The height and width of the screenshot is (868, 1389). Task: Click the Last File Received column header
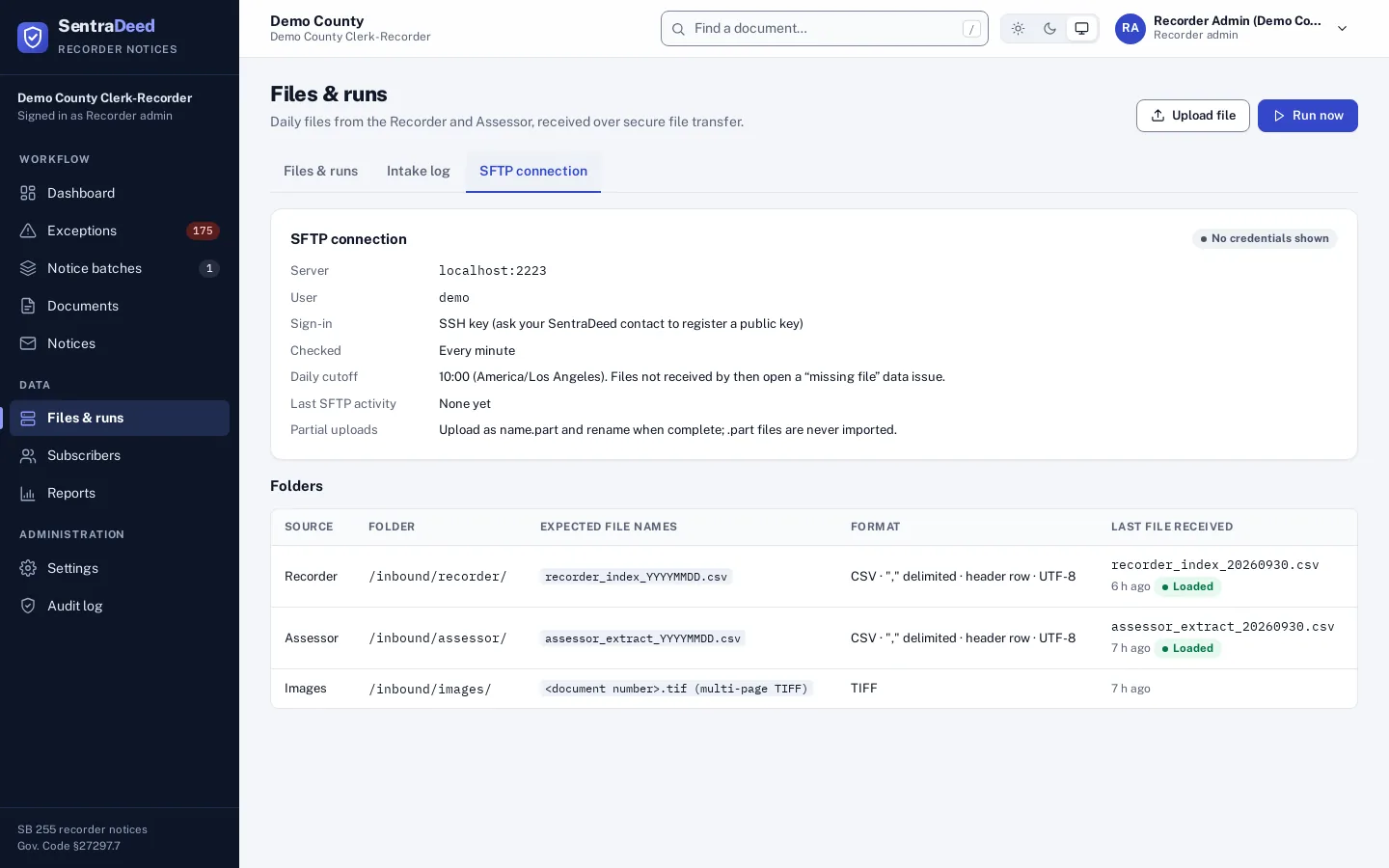click(x=1172, y=527)
